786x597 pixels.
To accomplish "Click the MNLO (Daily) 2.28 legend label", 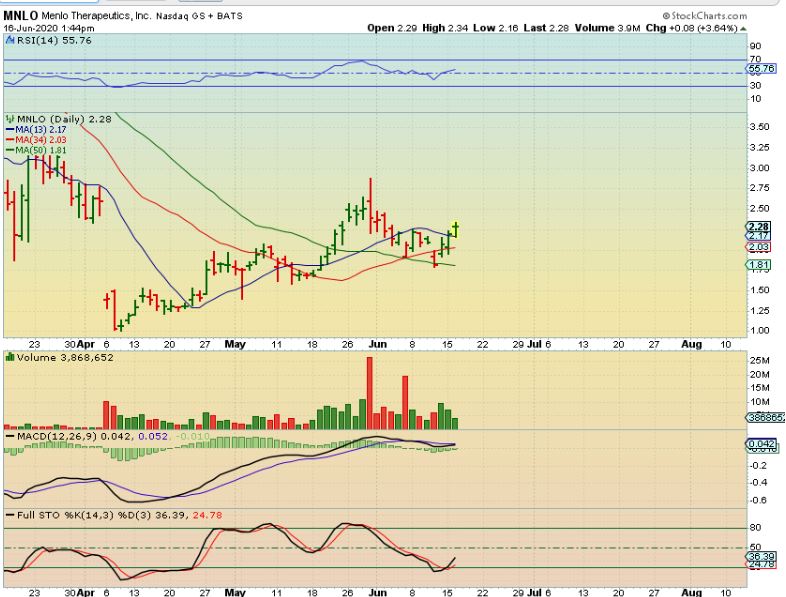I will pyautogui.click(x=64, y=119).
